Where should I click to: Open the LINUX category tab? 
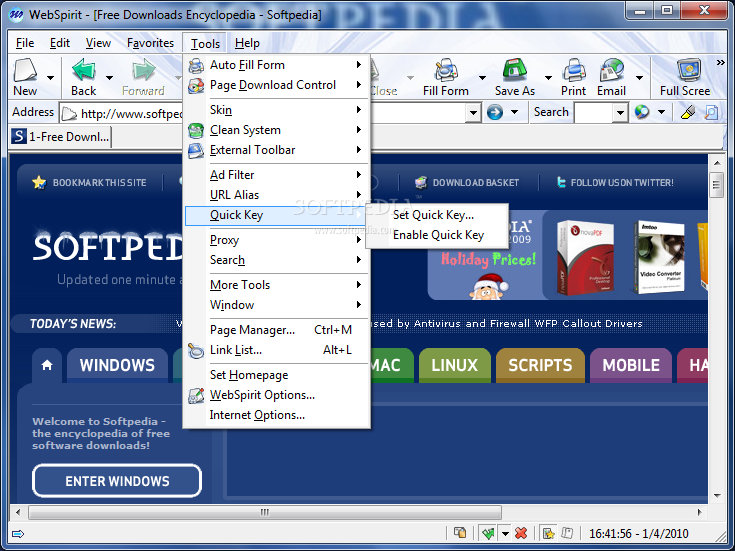pyautogui.click(x=454, y=365)
